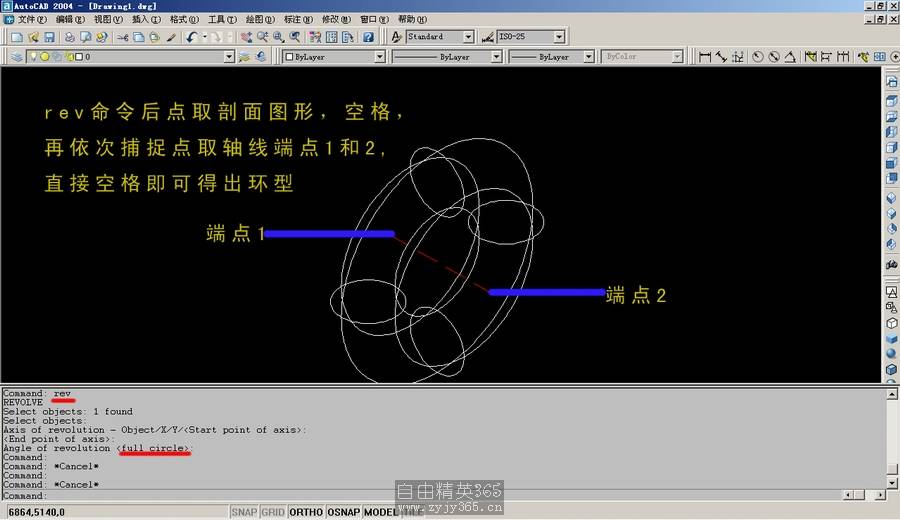Open the Layer Properties Manager icon
This screenshot has height=520, width=900.
(17, 57)
